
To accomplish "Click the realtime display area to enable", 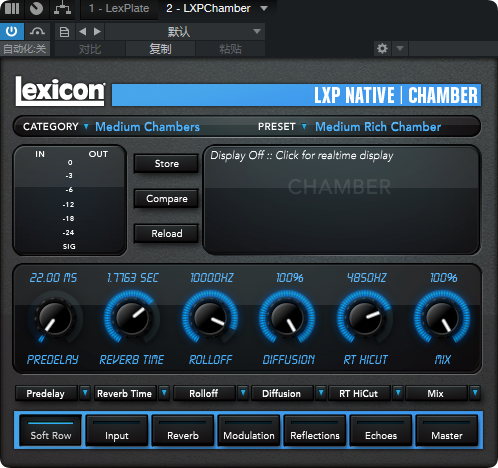I will coord(342,200).
